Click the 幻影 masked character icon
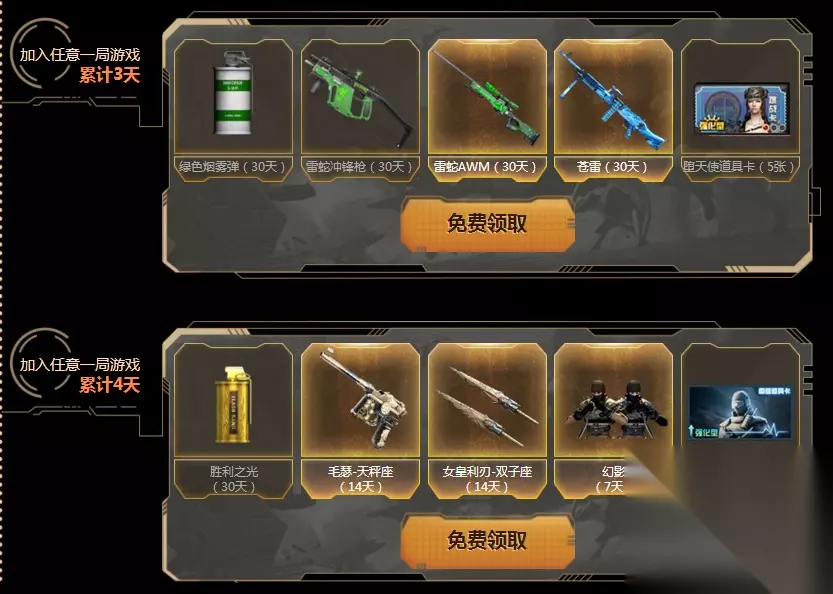The image size is (833, 594). point(615,408)
